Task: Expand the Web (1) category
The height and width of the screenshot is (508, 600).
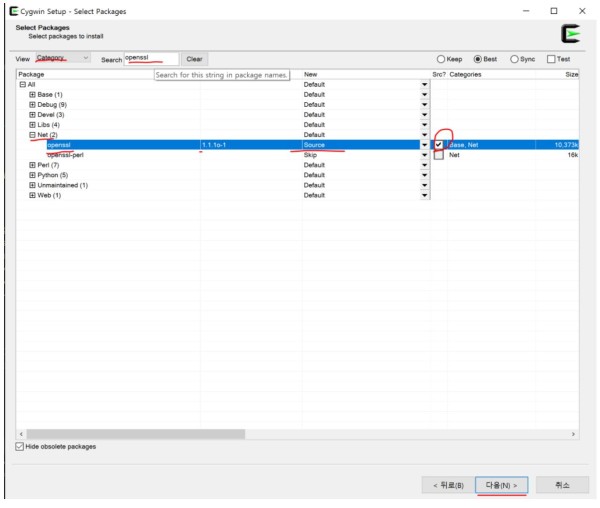Action: pos(33,195)
